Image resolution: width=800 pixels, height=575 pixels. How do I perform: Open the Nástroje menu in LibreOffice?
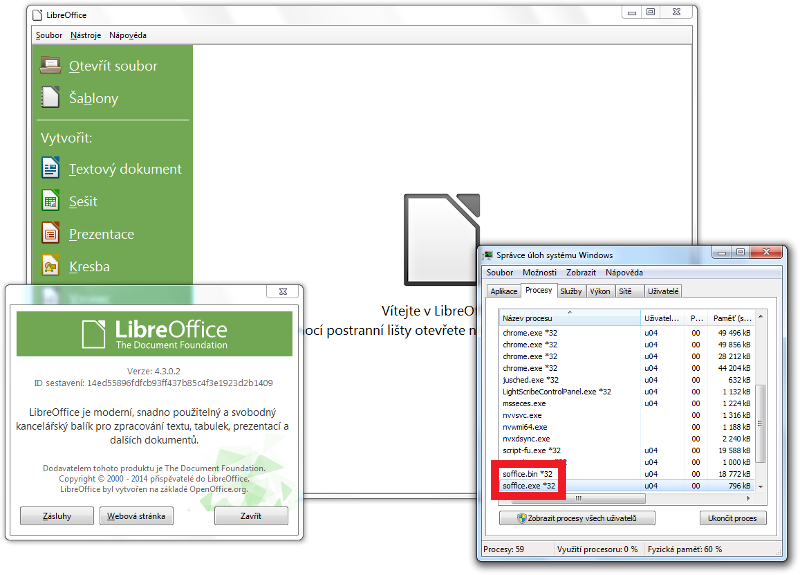[x=86, y=35]
